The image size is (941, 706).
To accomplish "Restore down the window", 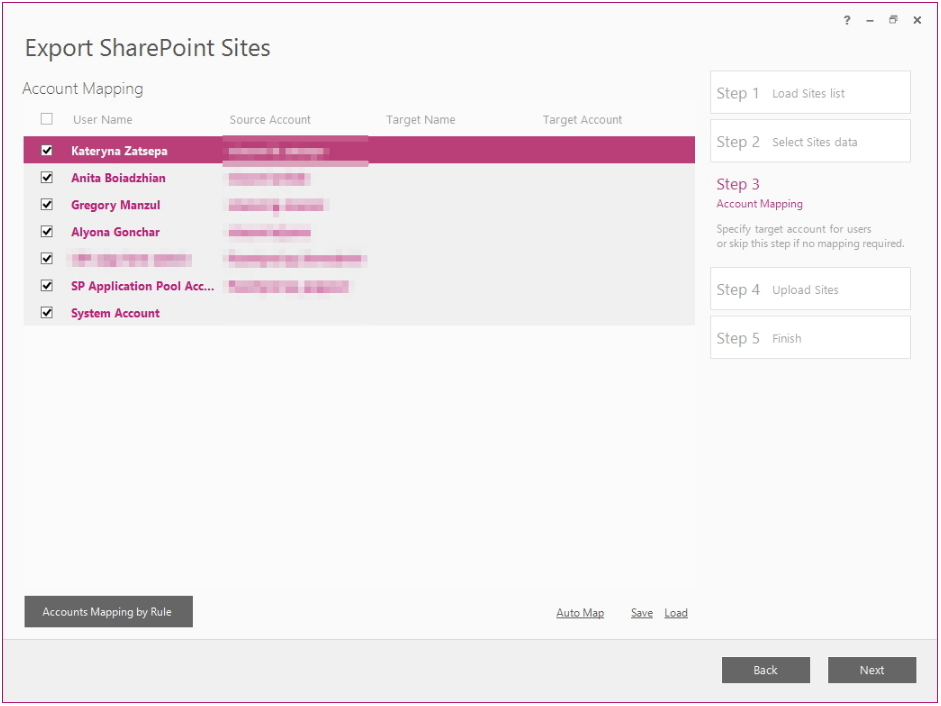I will pos(893,20).
